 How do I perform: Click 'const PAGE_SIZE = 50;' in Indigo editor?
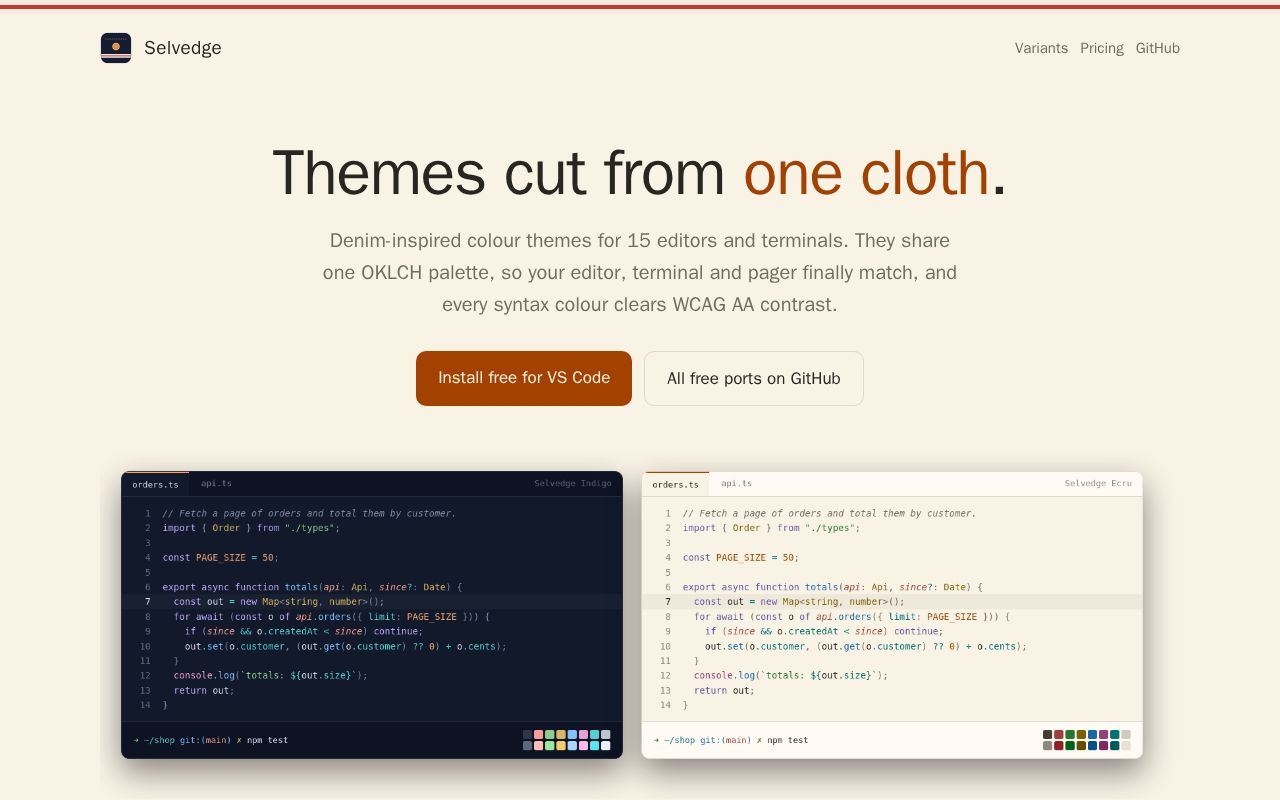coord(221,558)
